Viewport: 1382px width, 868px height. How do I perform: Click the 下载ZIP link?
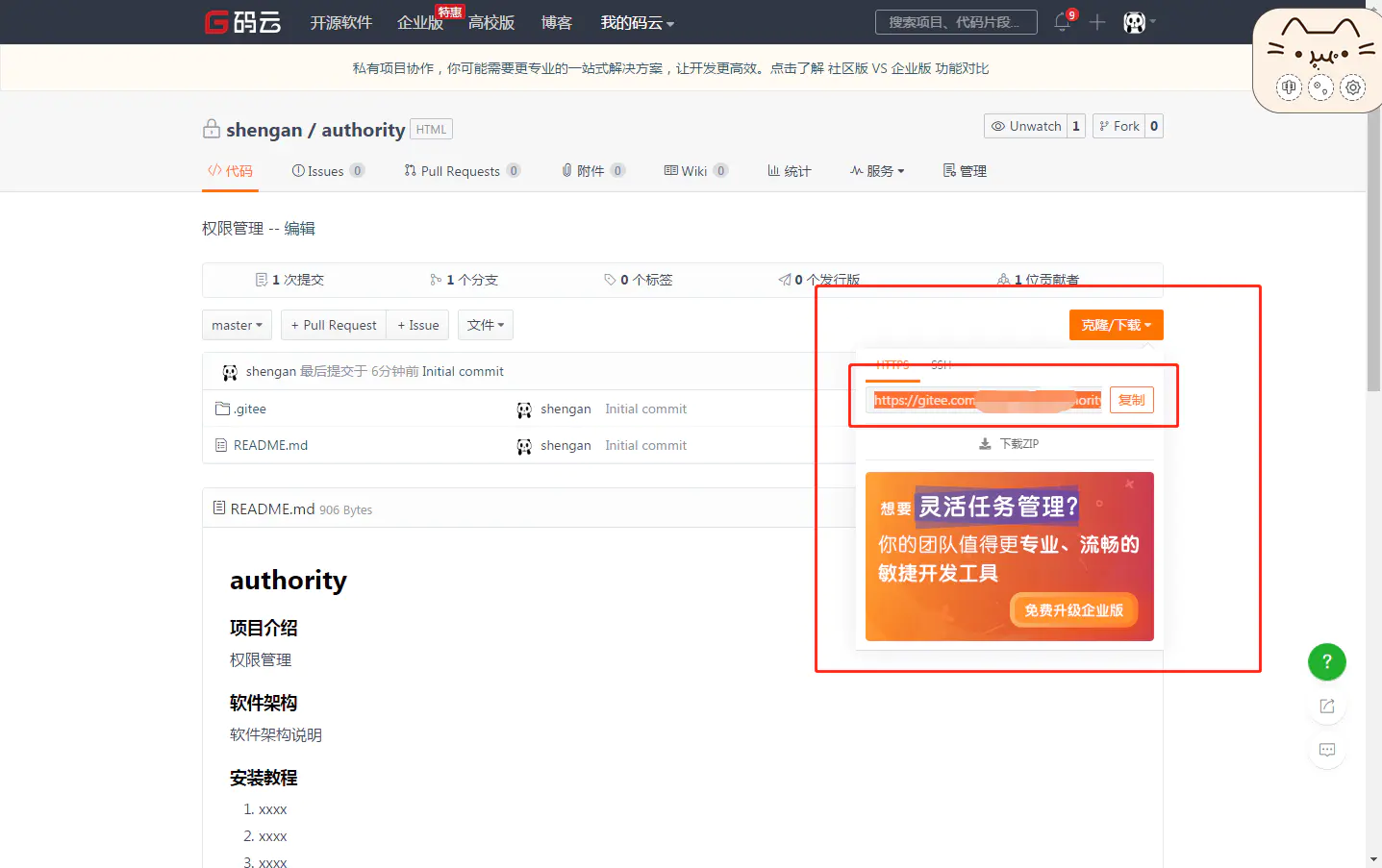(x=1009, y=444)
